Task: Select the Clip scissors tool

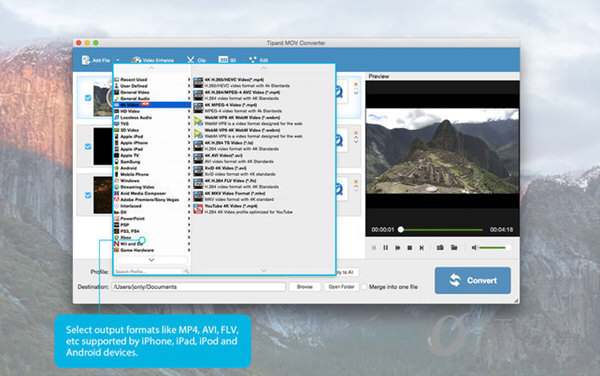Action: click(196, 60)
